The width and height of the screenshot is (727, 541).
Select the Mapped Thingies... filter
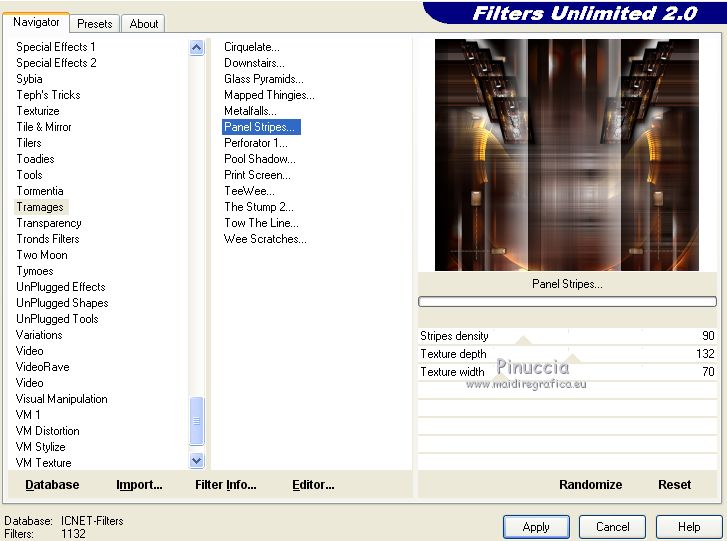click(269, 95)
